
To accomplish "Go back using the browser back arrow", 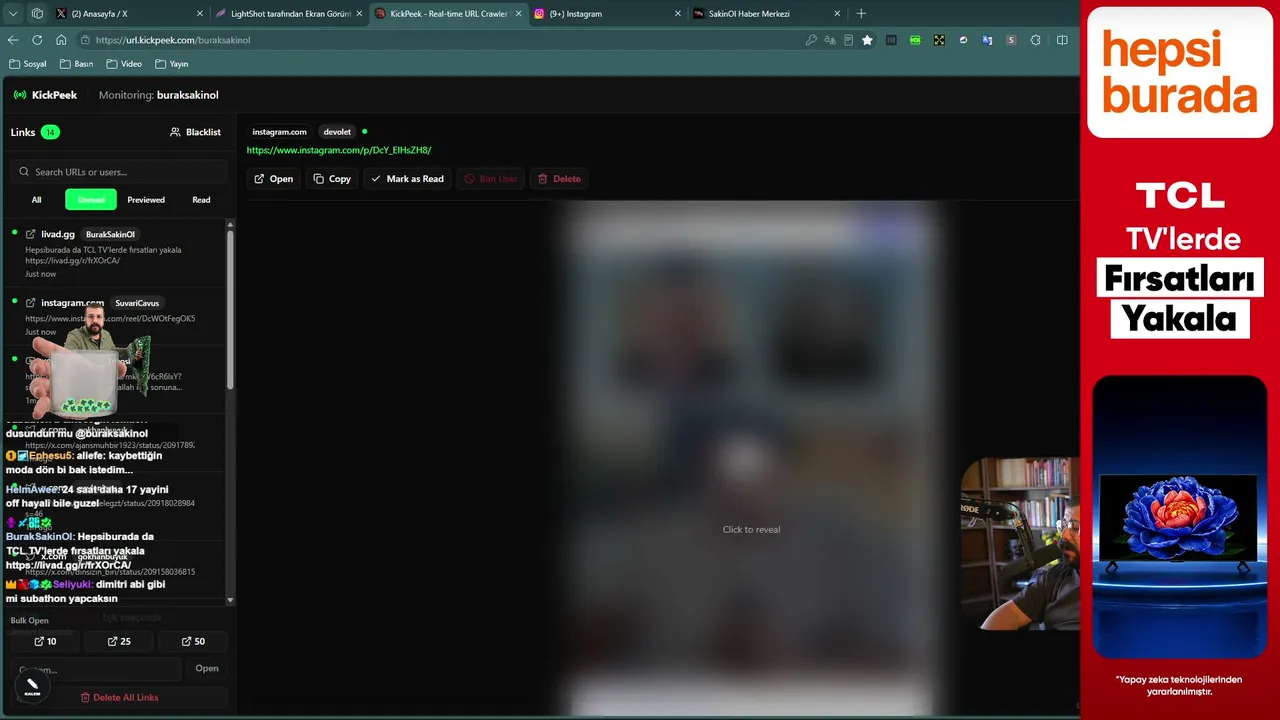I will coord(13,40).
